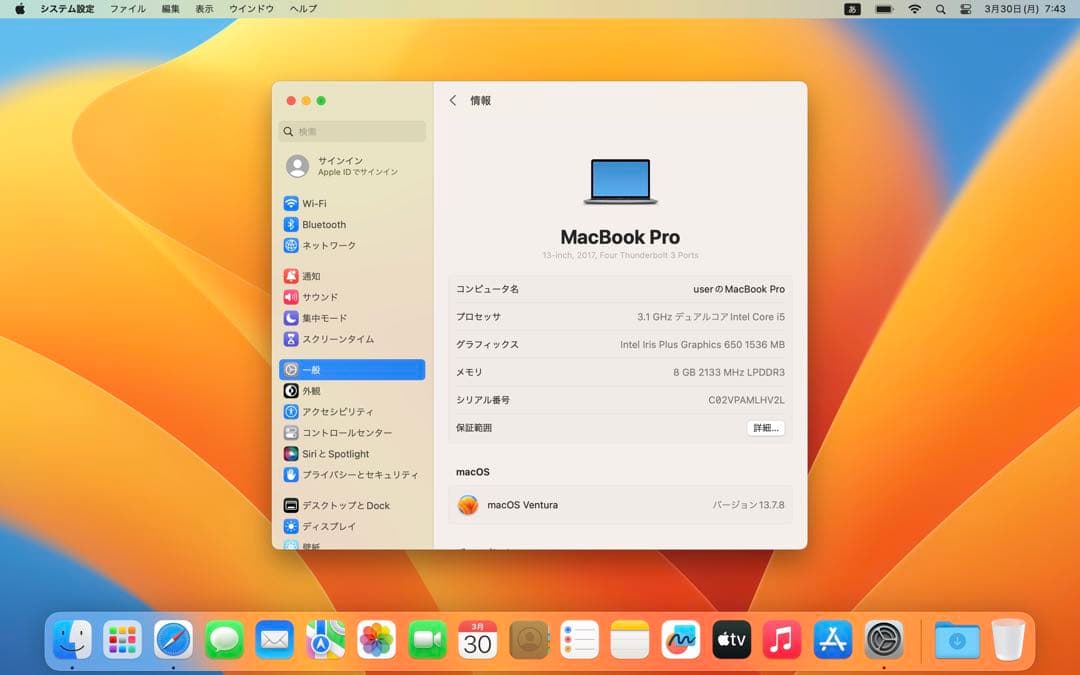
Task: Open the ウインドウ menu
Action: (x=251, y=9)
